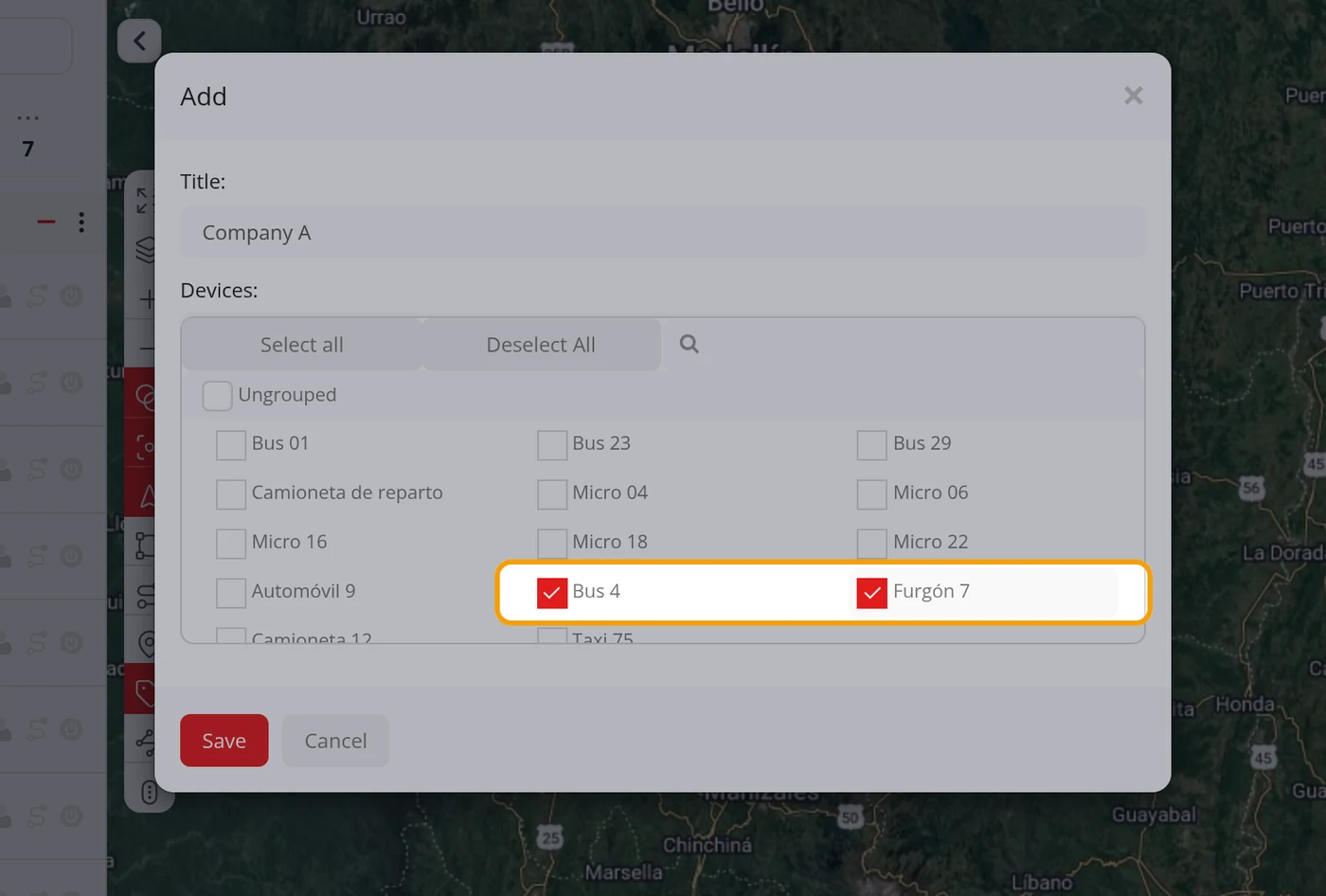Check the Bus 01 checkbox
Screen dimensions: 1326x896
pyautogui.click(x=231, y=444)
